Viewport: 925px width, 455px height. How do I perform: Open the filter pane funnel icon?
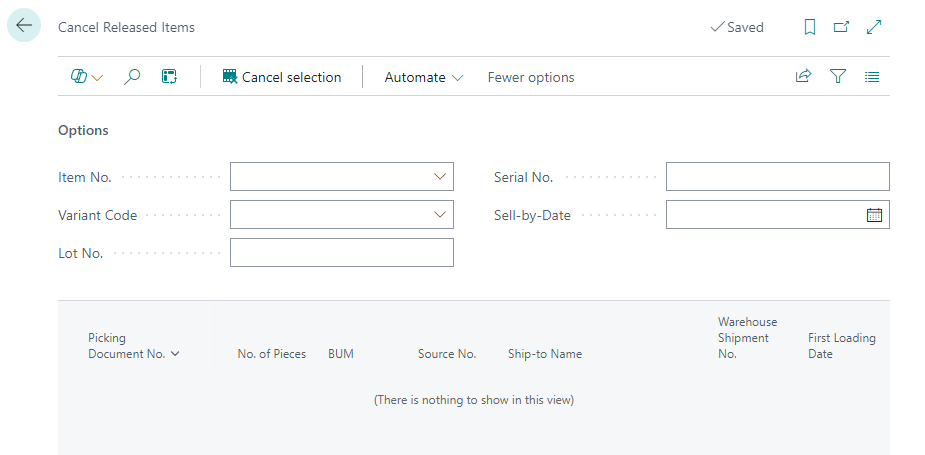pos(838,77)
